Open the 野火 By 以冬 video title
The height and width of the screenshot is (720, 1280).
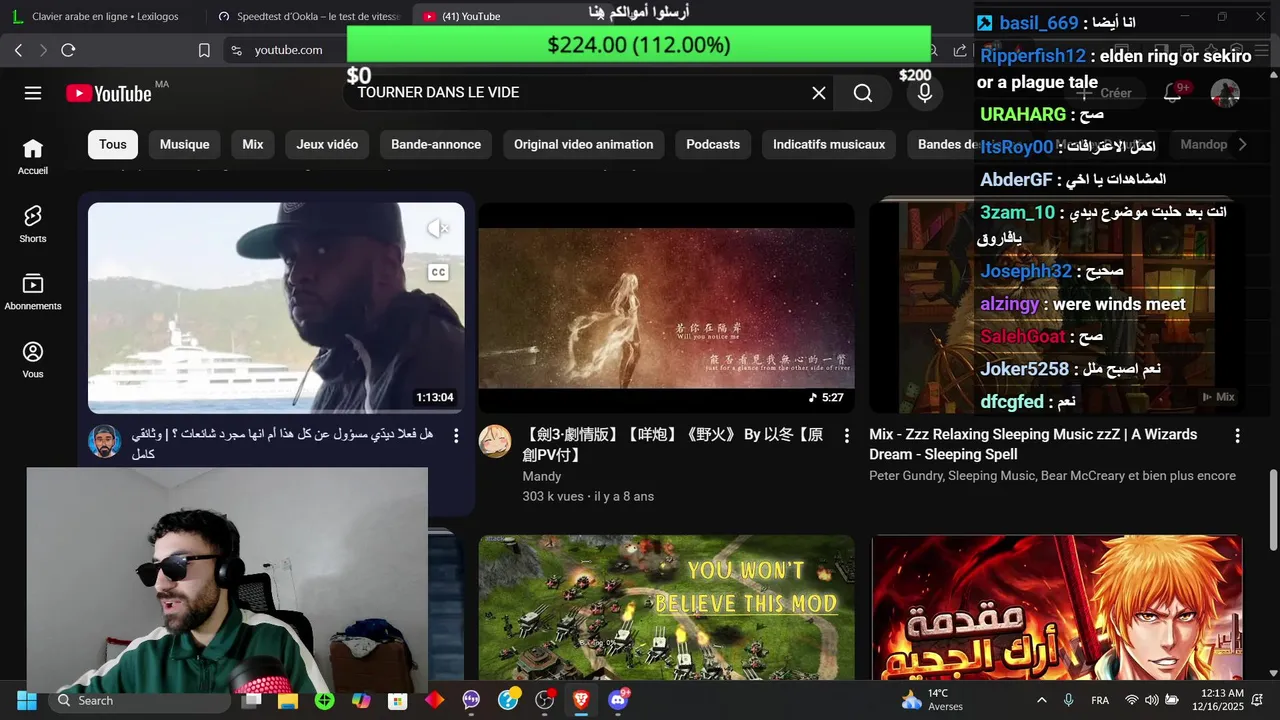coord(673,444)
